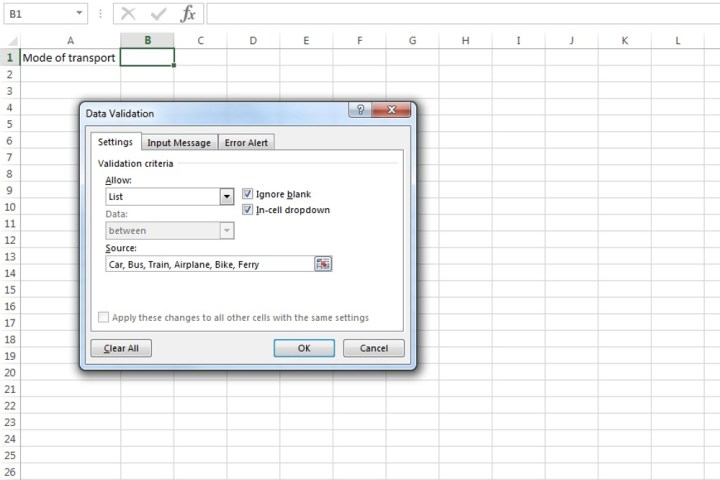The width and height of the screenshot is (720, 480).
Task: Click the Source text input field
Action: point(208,264)
